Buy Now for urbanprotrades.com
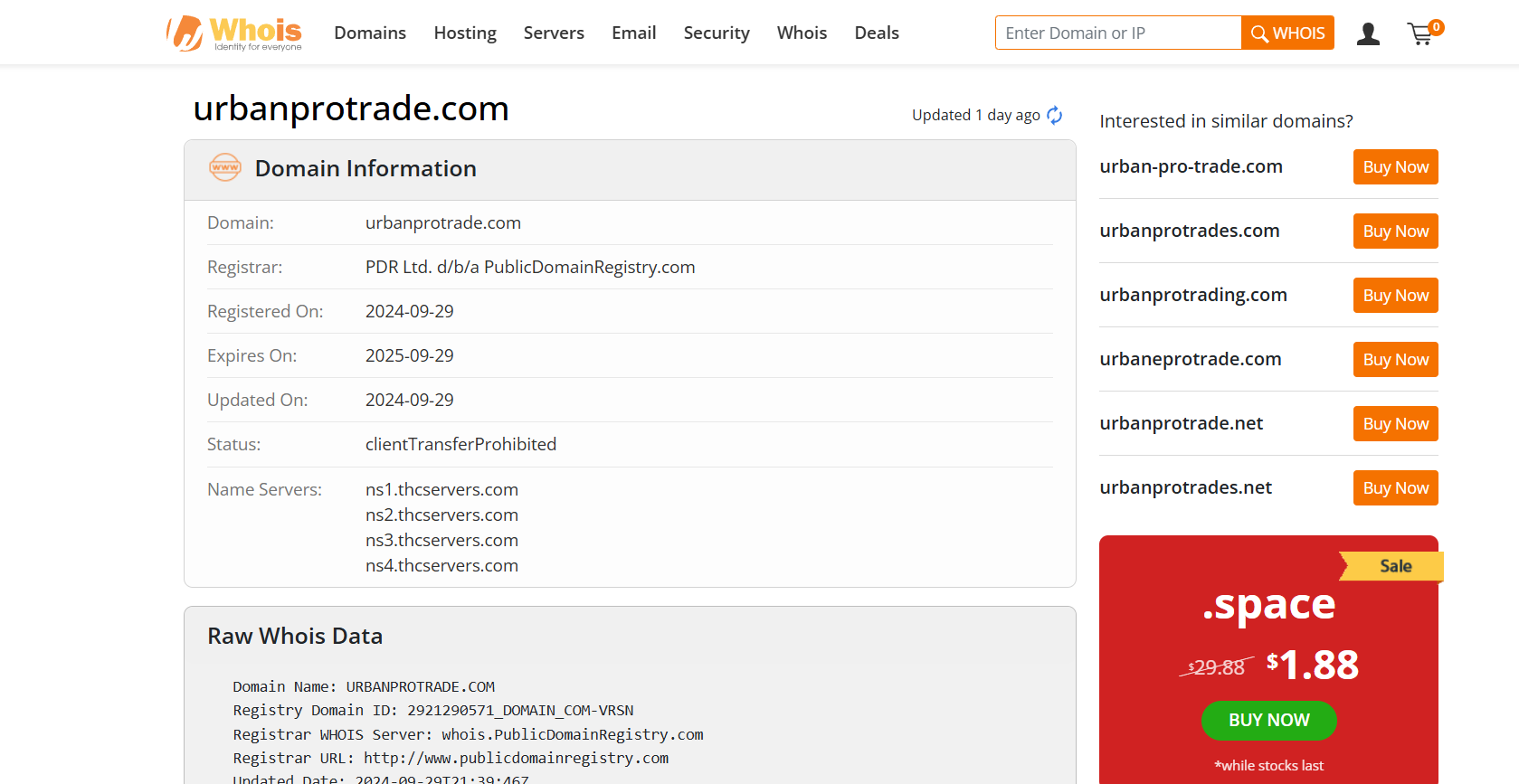This screenshot has height=784, width=1519. (1395, 231)
